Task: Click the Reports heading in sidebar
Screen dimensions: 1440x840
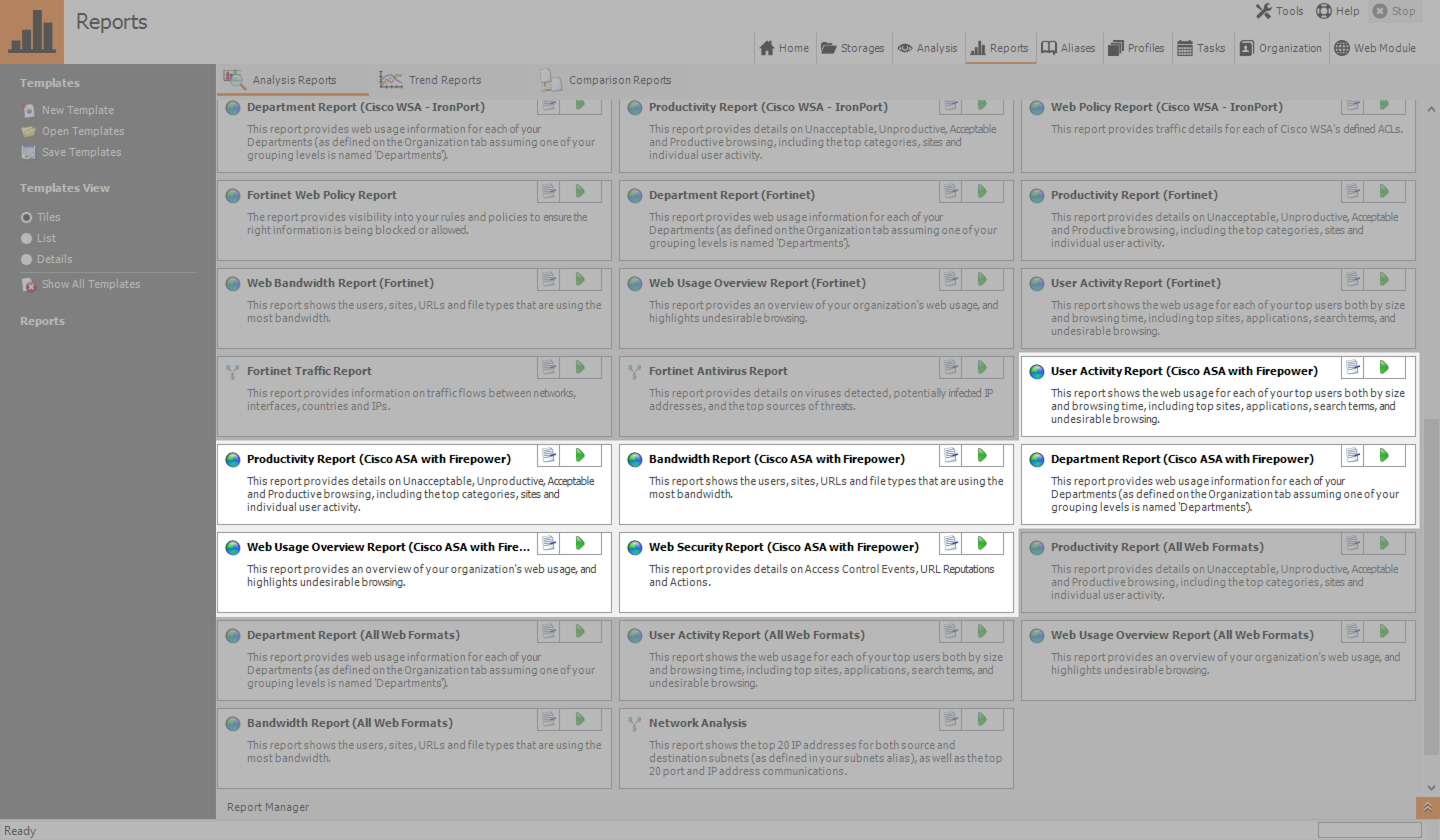Action: (42, 321)
